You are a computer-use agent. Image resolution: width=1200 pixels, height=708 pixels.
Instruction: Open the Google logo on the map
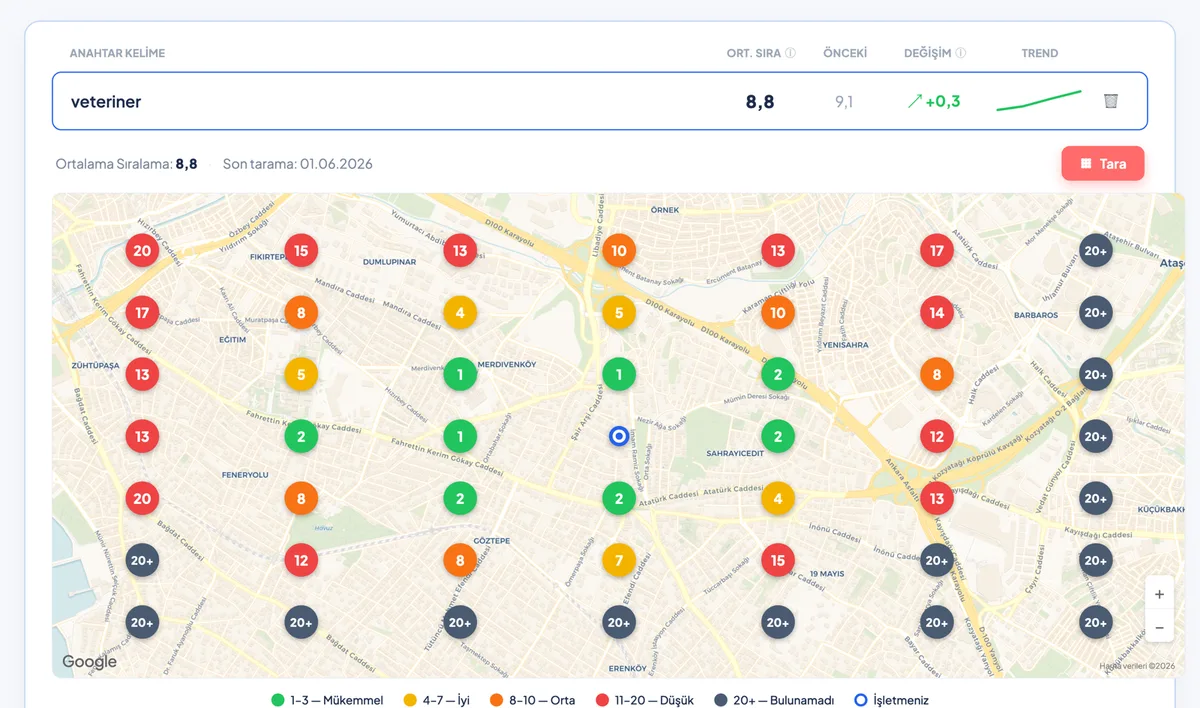pyautogui.click(x=89, y=661)
